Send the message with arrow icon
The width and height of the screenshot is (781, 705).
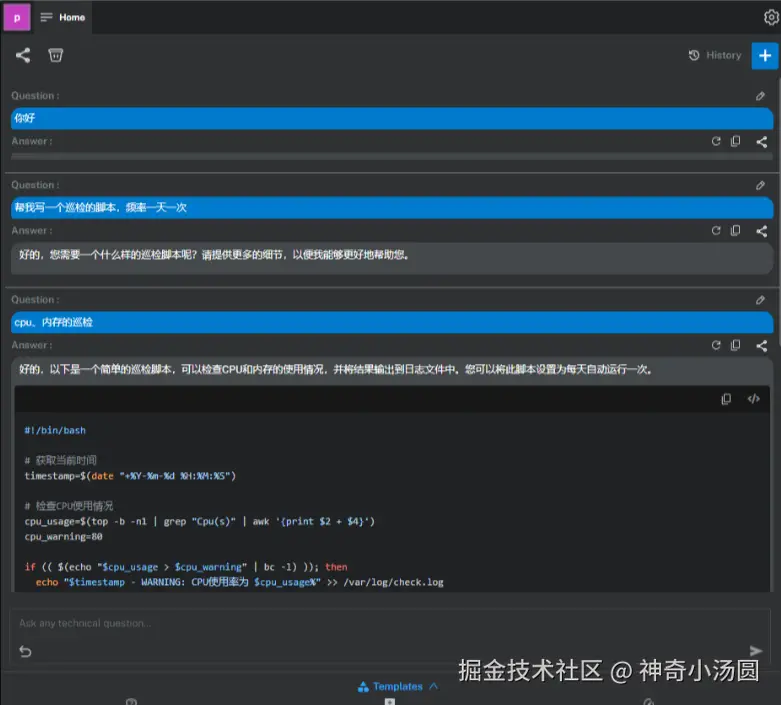click(x=756, y=651)
